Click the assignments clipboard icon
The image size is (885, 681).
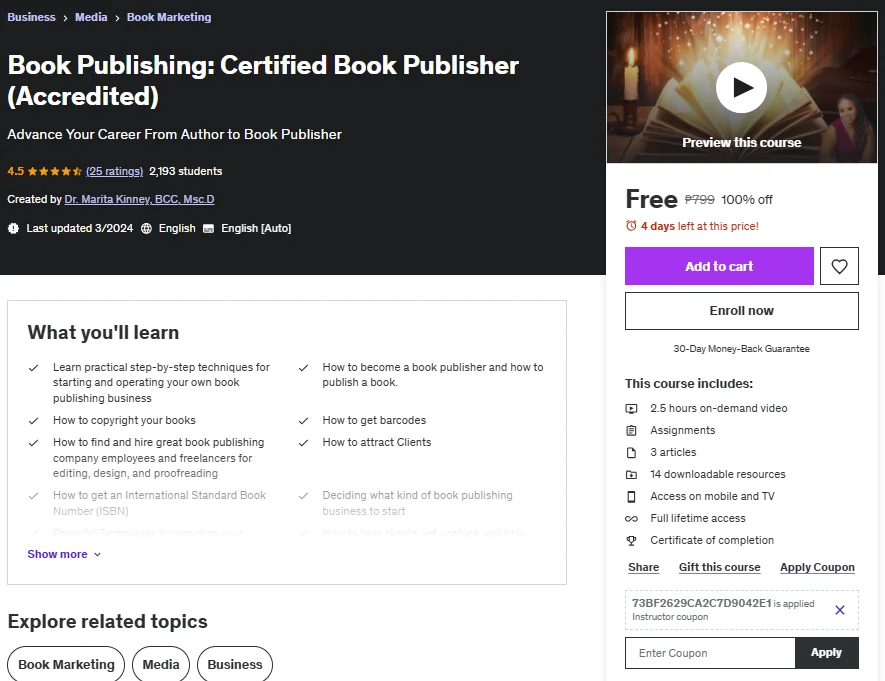[x=631, y=430]
